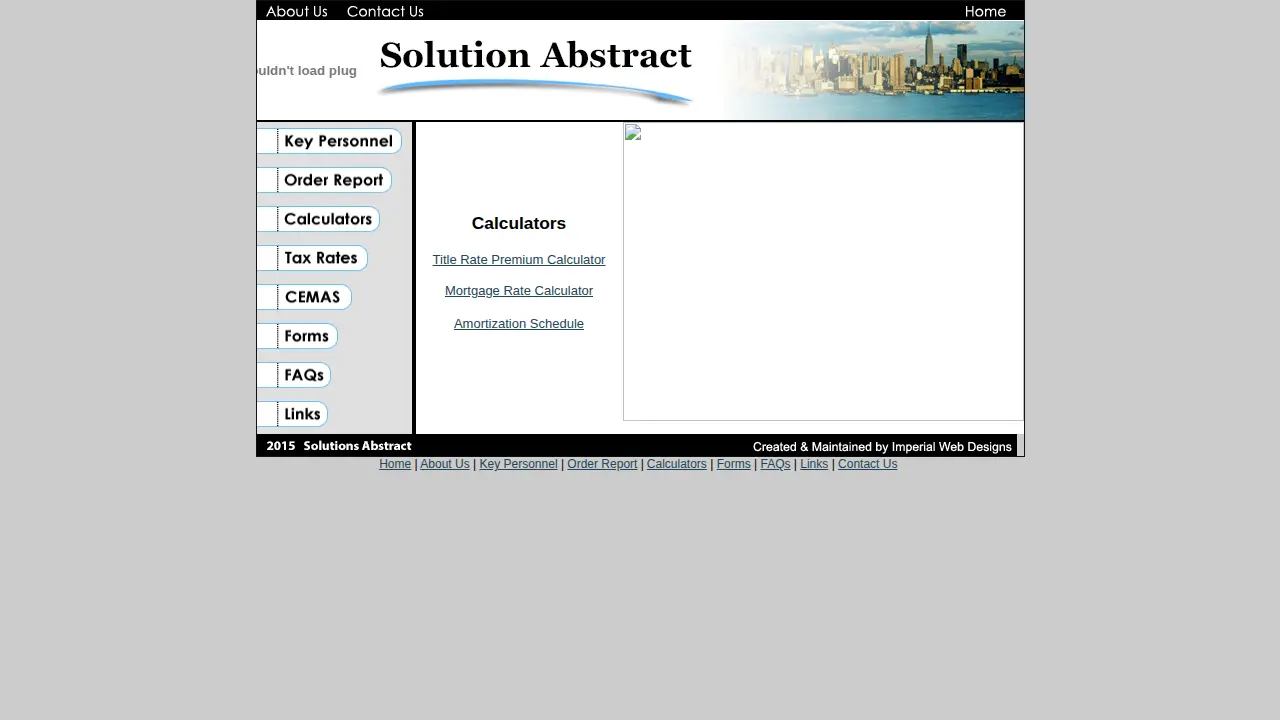The image size is (1280, 720).
Task: Click the New York skyline banner image
Action: (872, 70)
